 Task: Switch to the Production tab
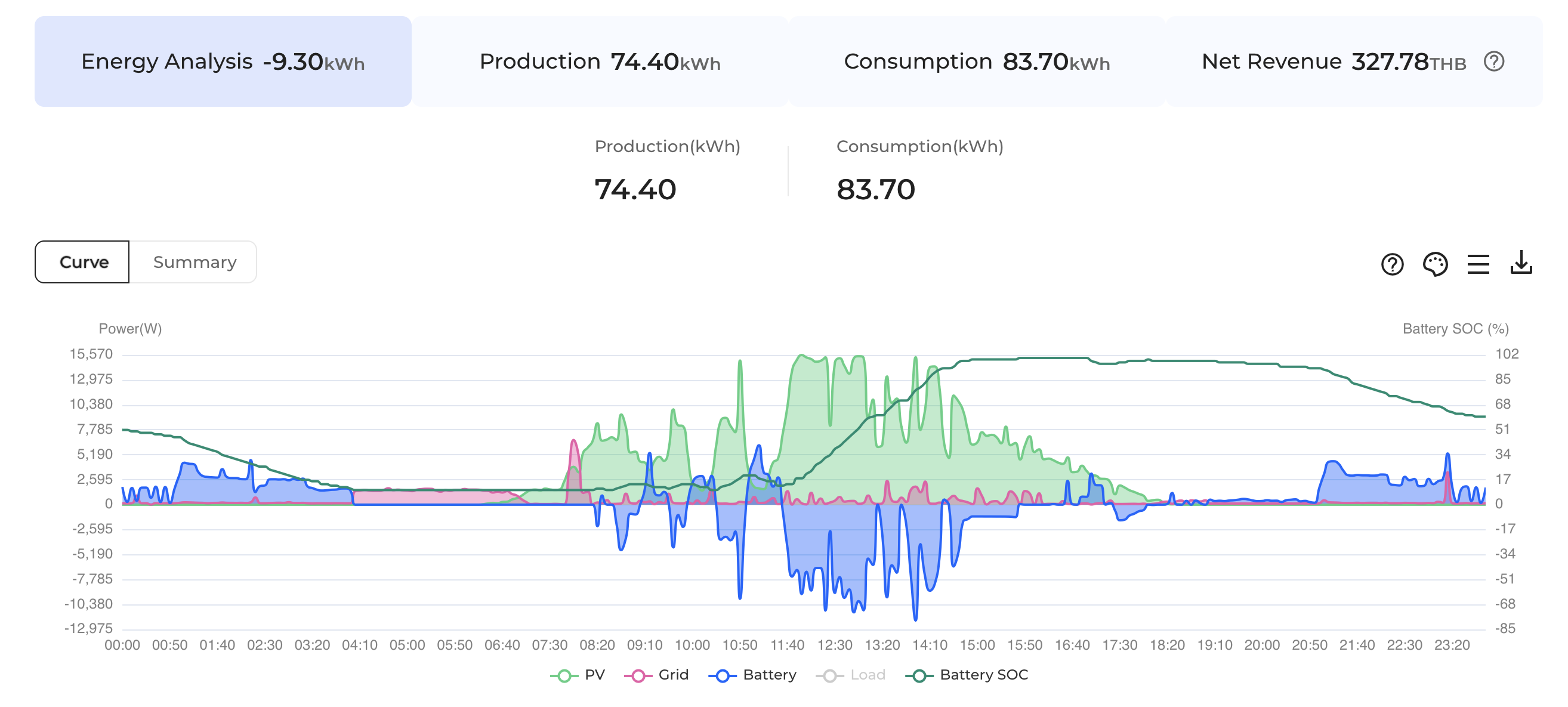[600, 61]
